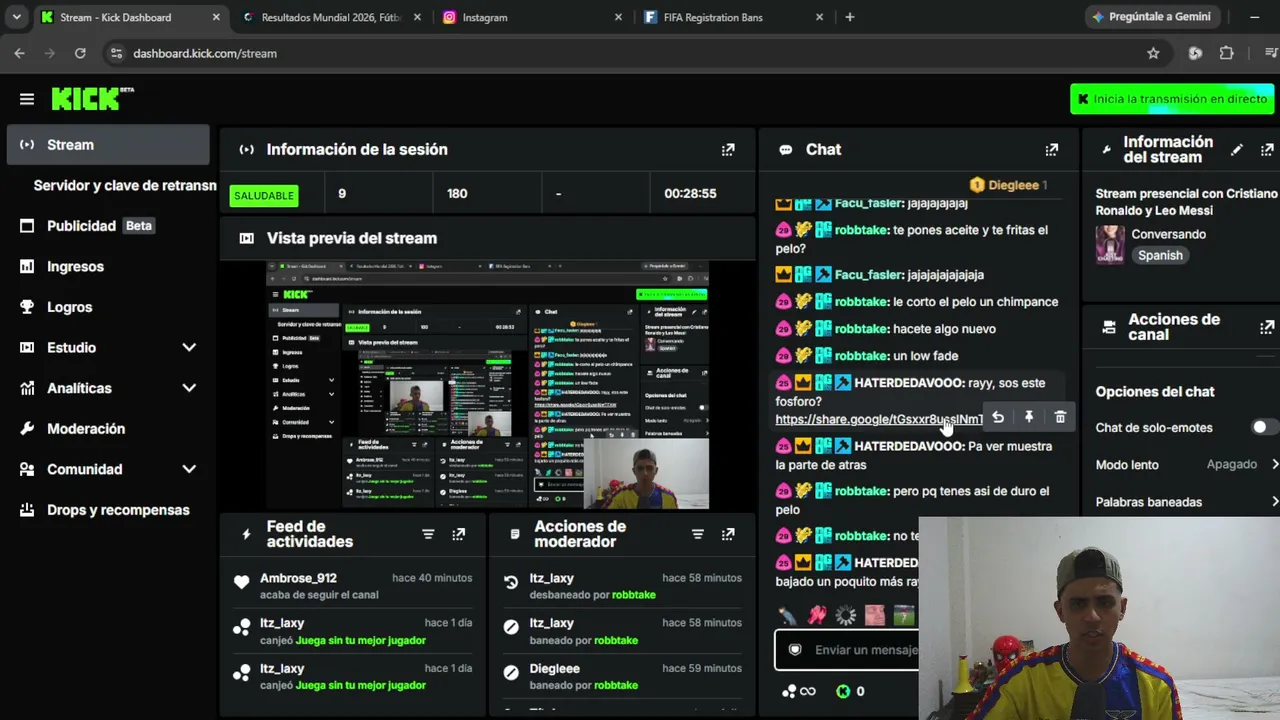Pop out the Información de la sesión panel
This screenshot has width=1280, height=720.
(x=728, y=150)
